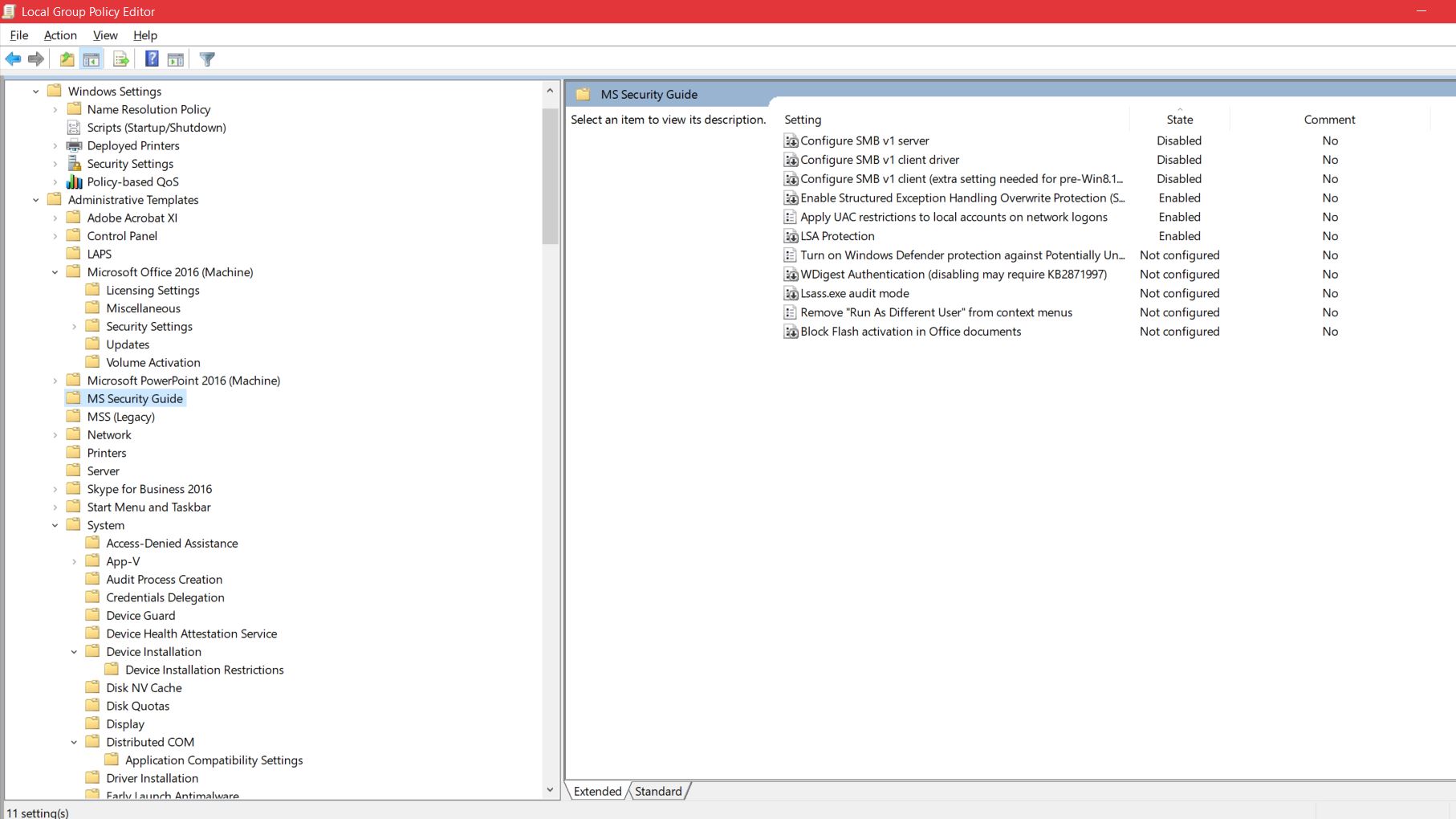Expand the Adobe Acrobat XI node
Viewport: 1456px width, 819px height.
(x=55, y=218)
